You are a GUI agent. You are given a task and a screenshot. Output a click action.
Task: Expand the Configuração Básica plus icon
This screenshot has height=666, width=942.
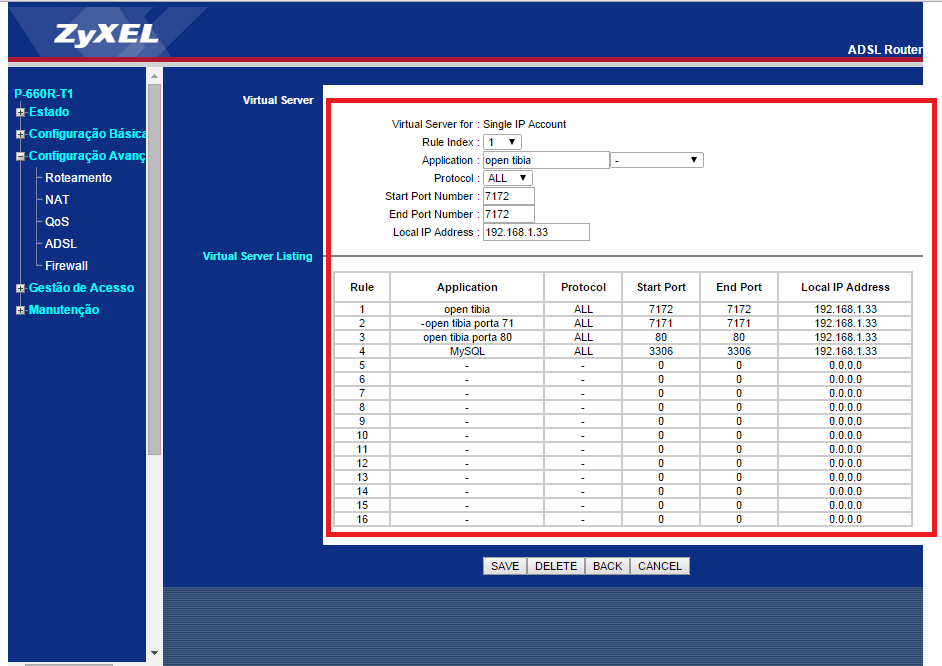pos(20,135)
